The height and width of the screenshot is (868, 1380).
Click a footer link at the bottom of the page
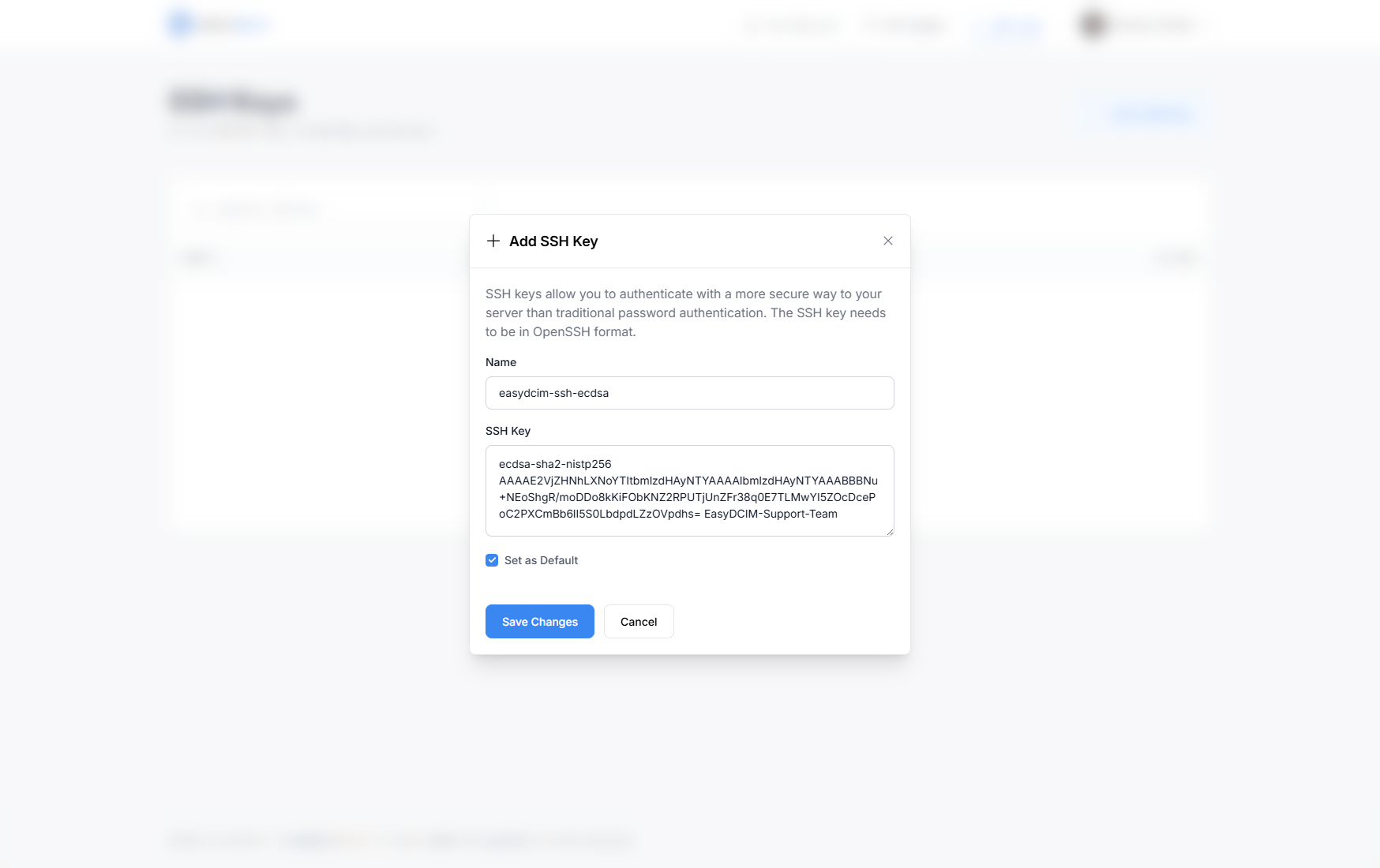tap(308, 840)
